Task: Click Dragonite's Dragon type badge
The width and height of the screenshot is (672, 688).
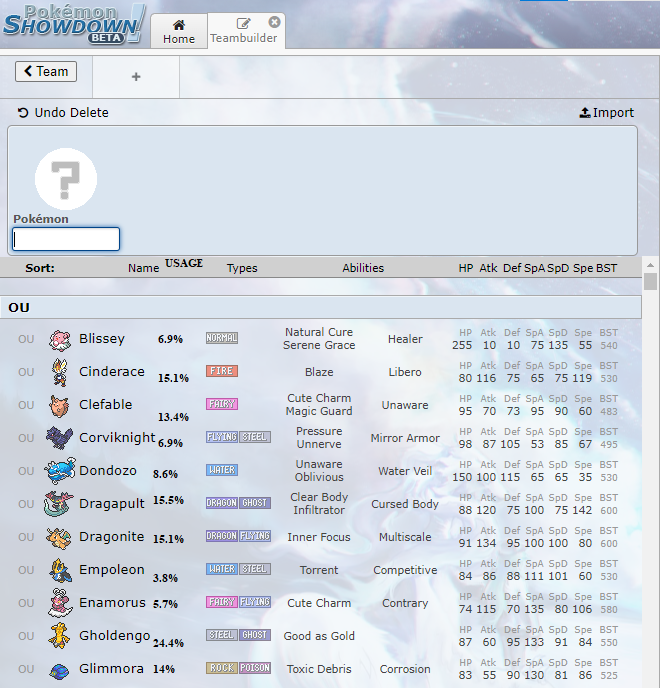Action: point(222,536)
